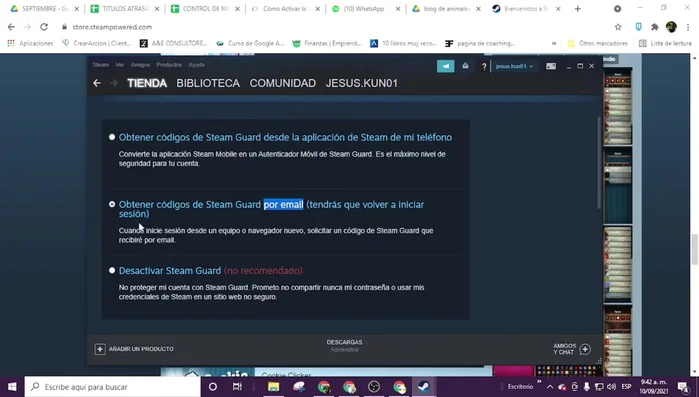Switch to the BIBLIOTECA tab
This screenshot has height=397, width=699.
(x=208, y=83)
